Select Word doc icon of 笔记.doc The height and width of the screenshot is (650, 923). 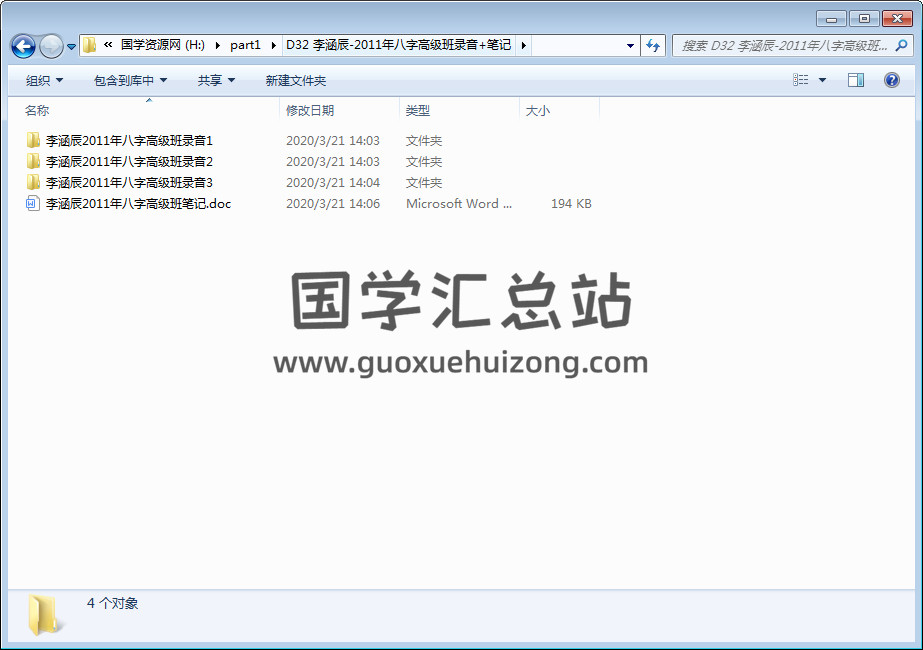click(33, 204)
